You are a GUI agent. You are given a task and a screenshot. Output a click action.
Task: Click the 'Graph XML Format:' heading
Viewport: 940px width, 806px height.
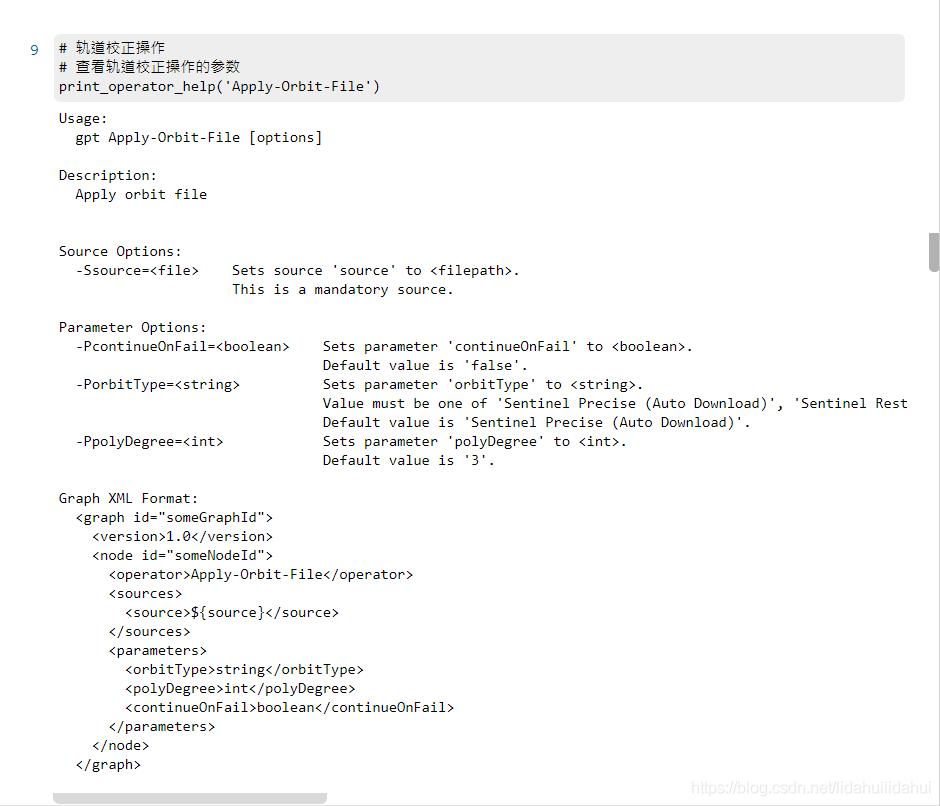coord(128,498)
